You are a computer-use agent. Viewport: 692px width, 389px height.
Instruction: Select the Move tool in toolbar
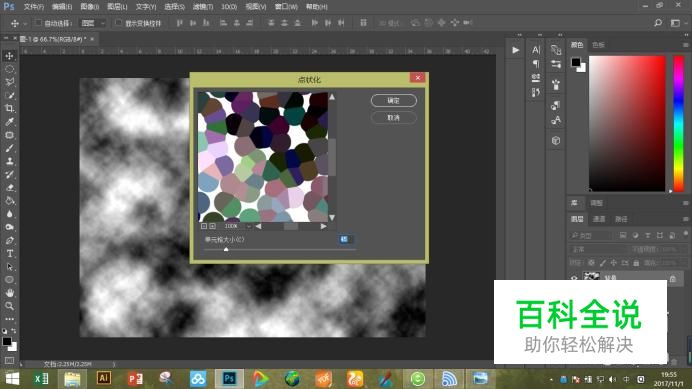click(x=9, y=56)
